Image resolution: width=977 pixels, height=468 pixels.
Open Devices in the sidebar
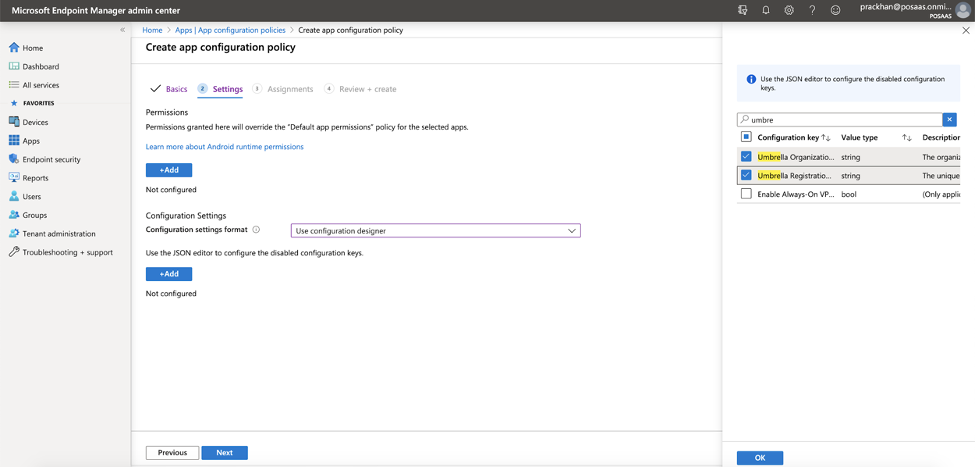[28, 122]
